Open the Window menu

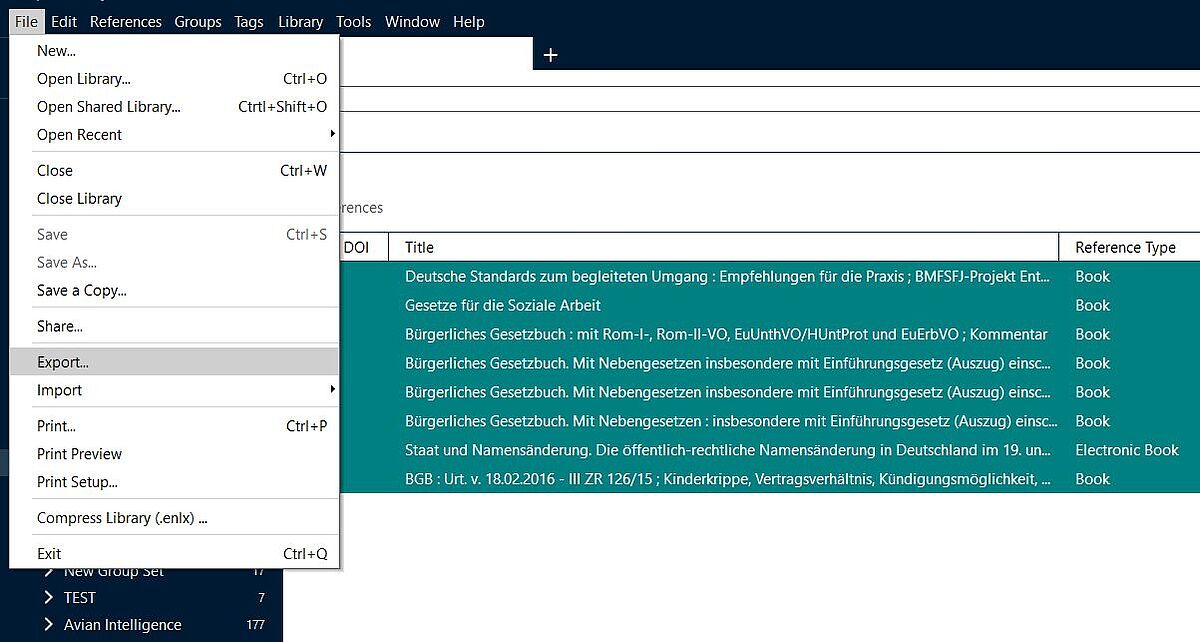tap(412, 21)
